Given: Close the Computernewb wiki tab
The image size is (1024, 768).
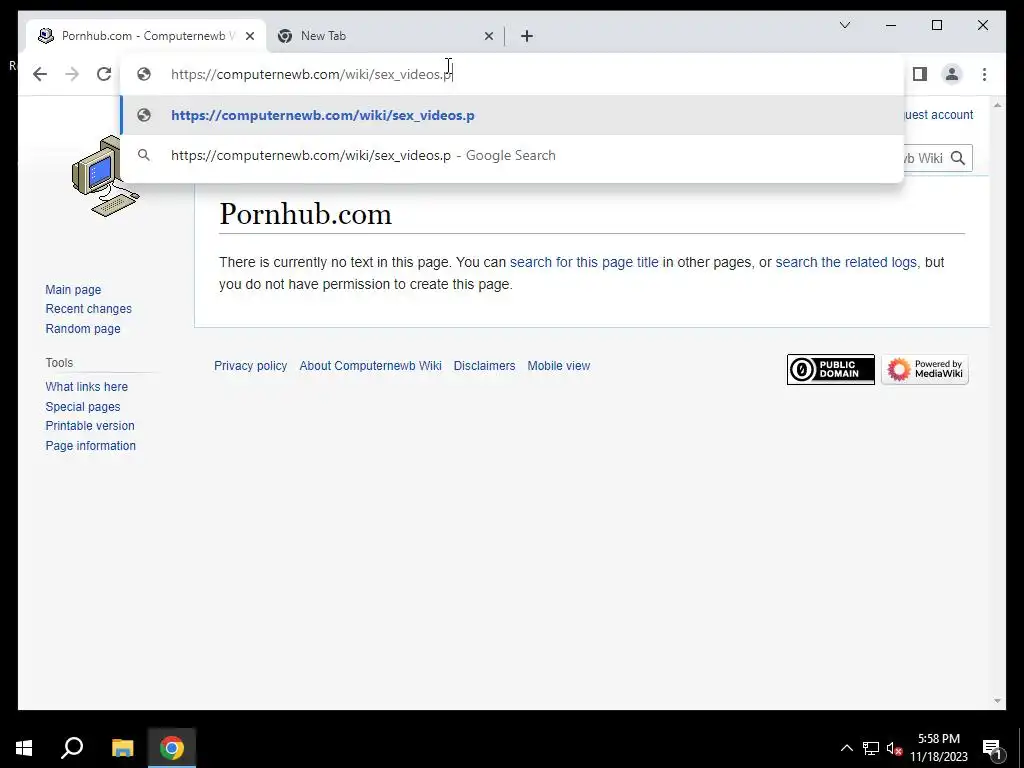Looking at the screenshot, I should pos(249,36).
